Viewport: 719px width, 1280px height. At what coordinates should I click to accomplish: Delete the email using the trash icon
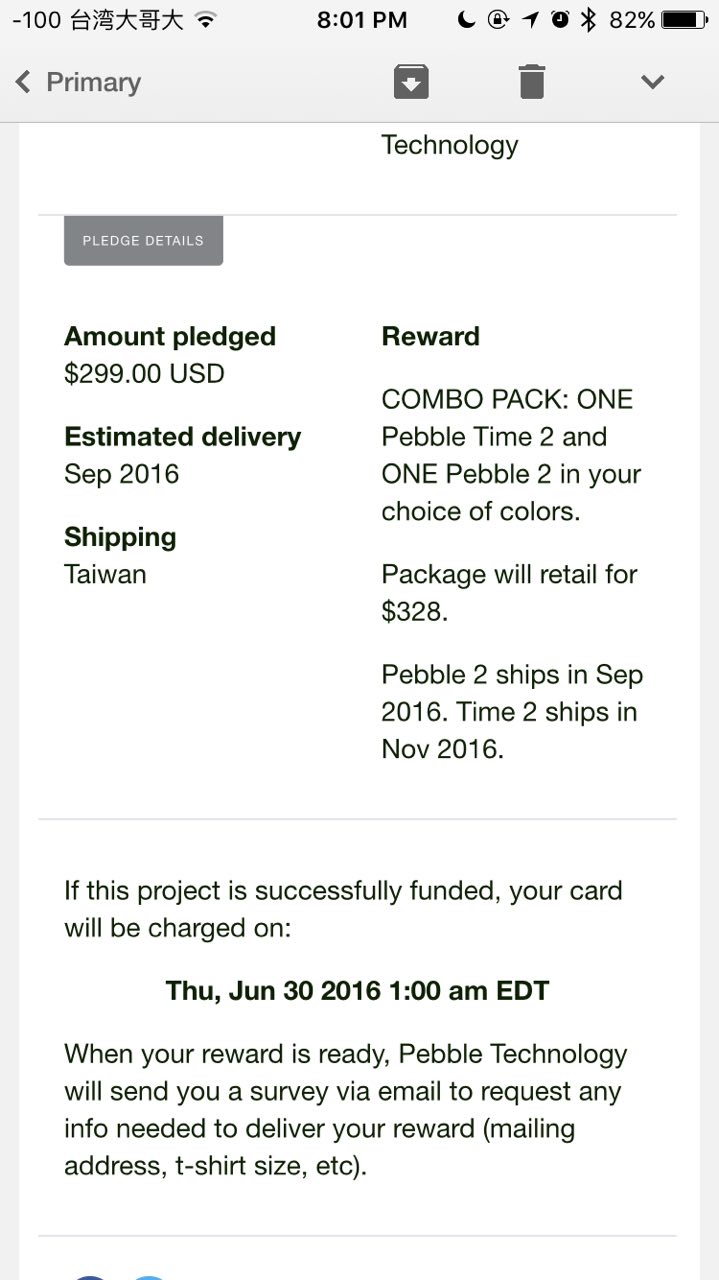[532, 82]
